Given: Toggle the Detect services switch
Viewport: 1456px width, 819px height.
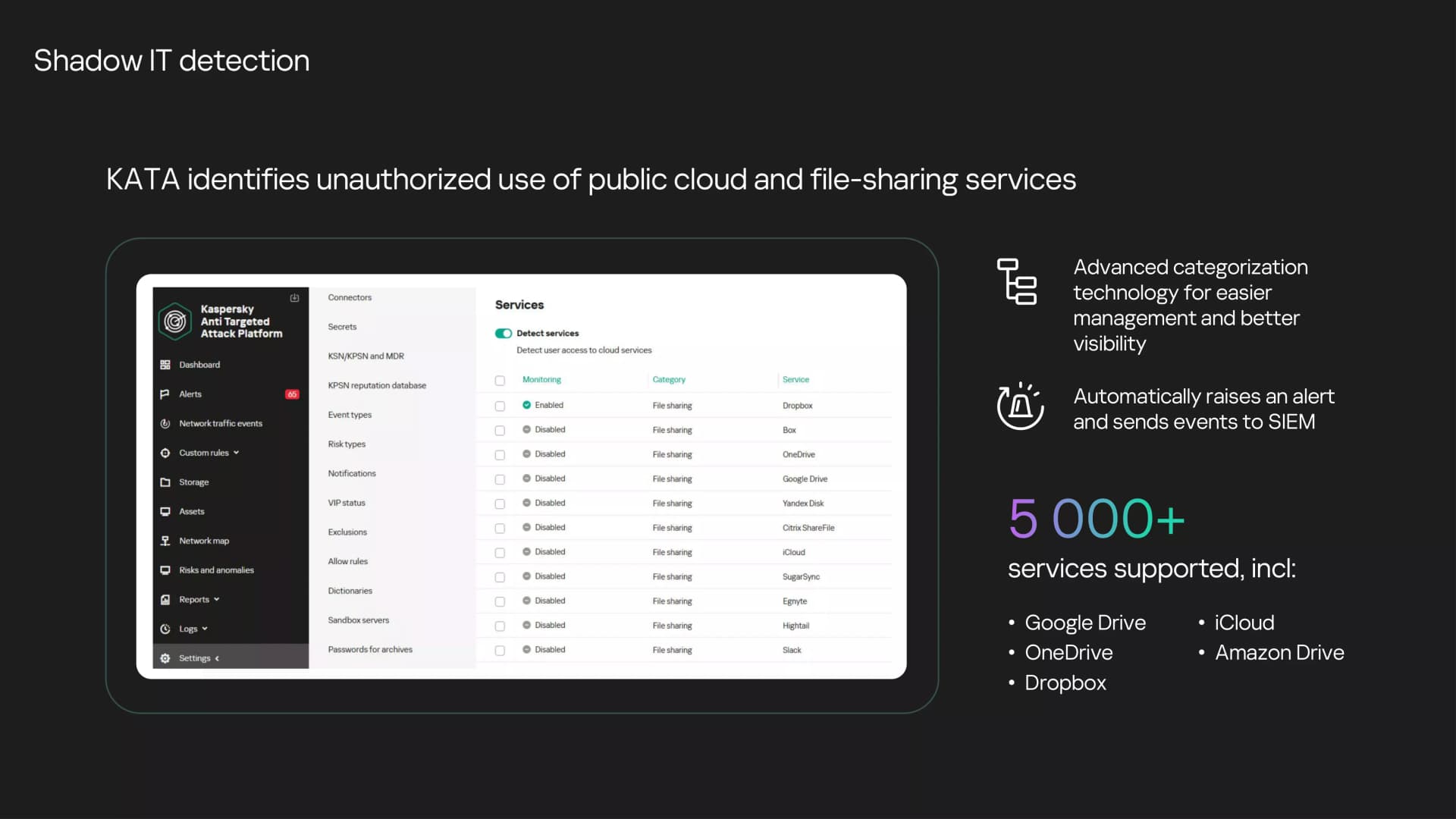Looking at the screenshot, I should pyautogui.click(x=504, y=334).
